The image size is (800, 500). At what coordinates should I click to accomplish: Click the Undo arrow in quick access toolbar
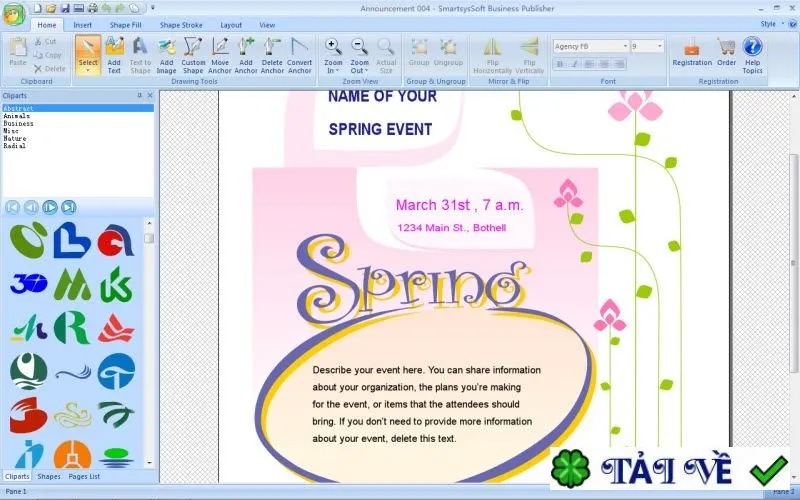pos(106,8)
